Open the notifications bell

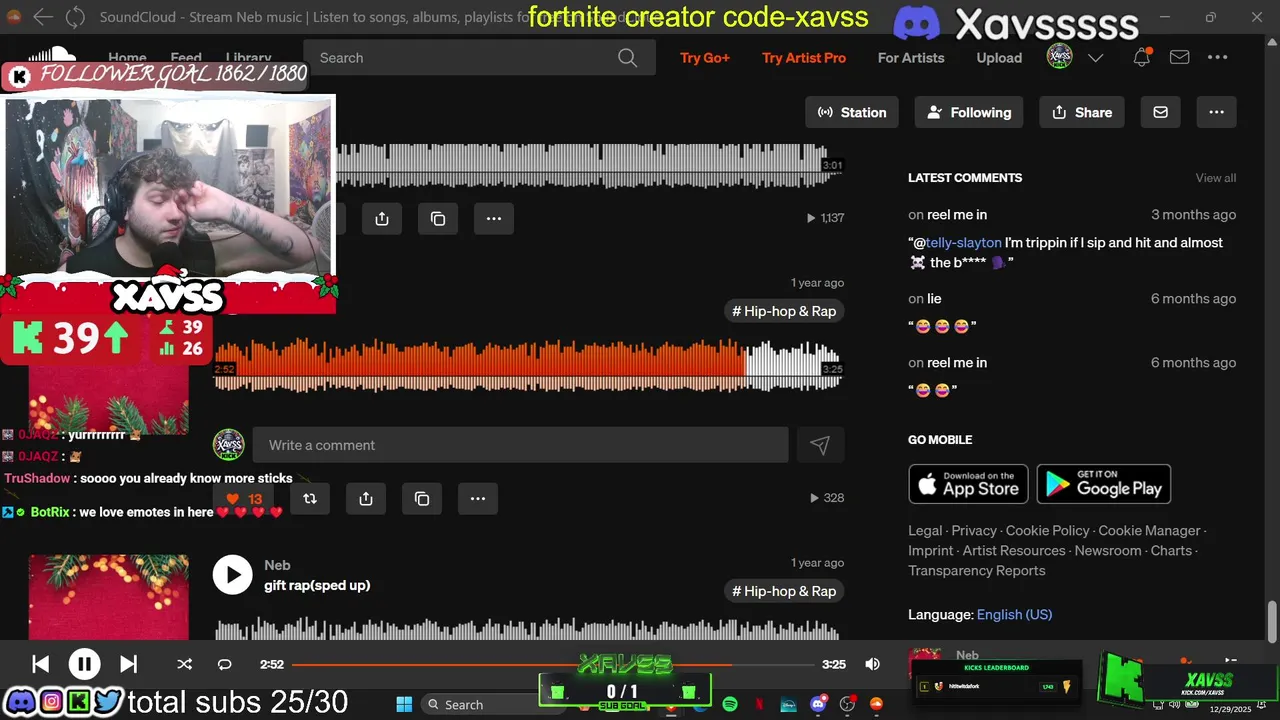click(1141, 58)
